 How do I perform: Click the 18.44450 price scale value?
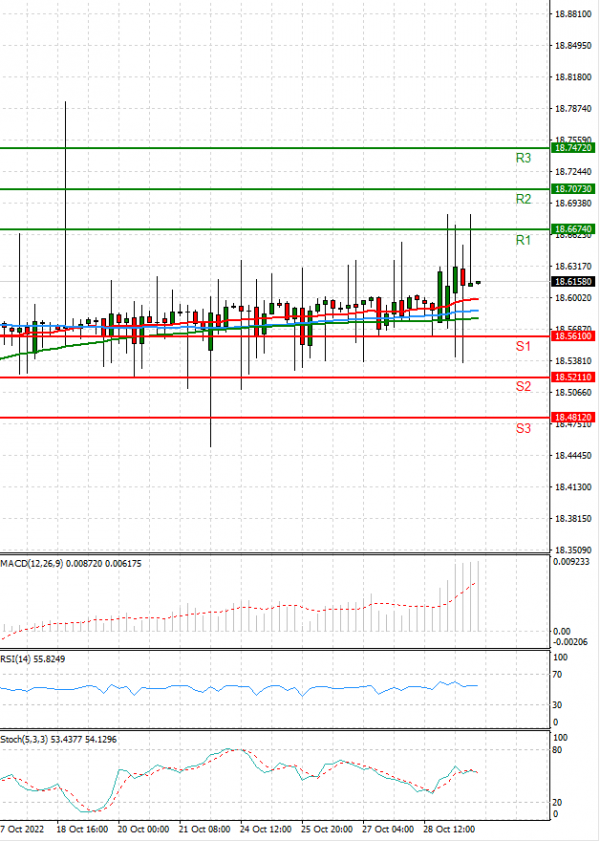point(573,455)
